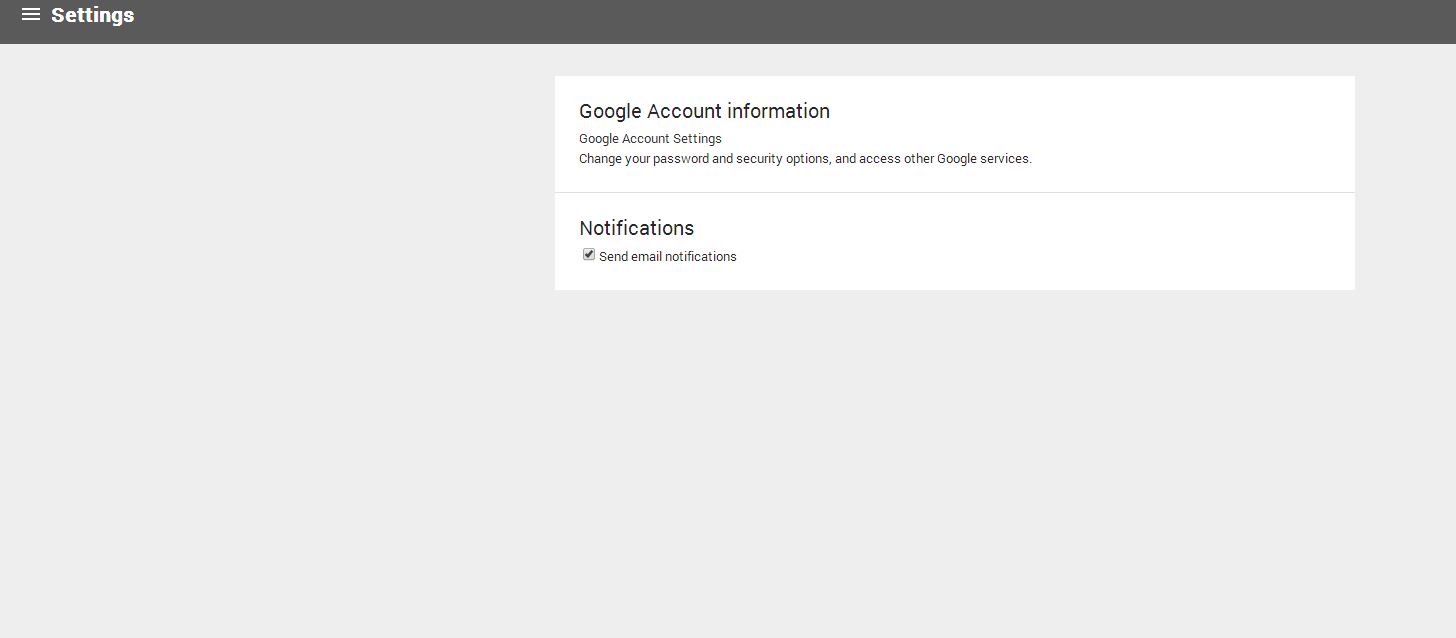1456x638 pixels.
Task: Open the Google Account Settings link
Action: [x=650, y=139]
